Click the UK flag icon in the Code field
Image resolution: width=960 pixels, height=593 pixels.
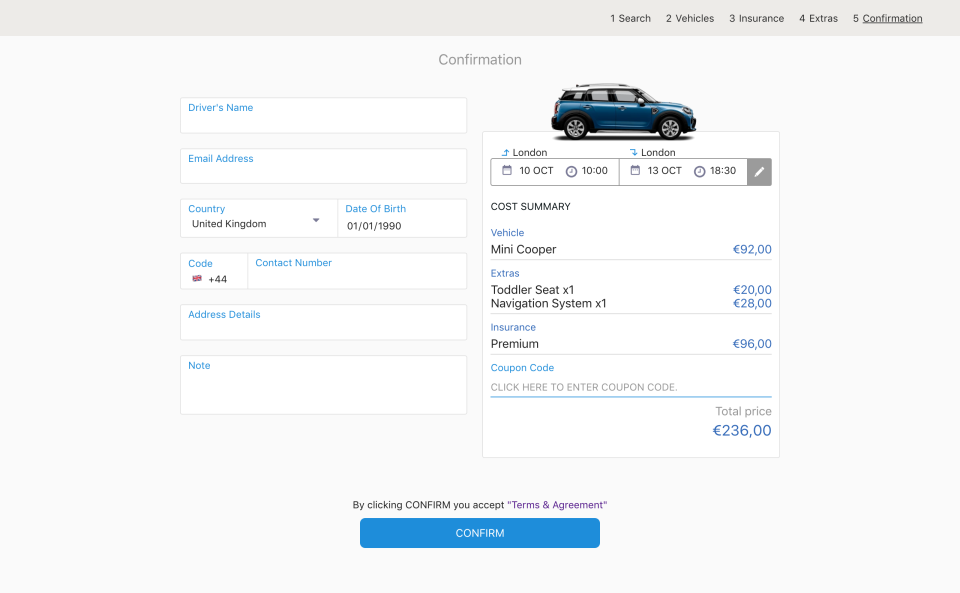[x=197, y=279]
